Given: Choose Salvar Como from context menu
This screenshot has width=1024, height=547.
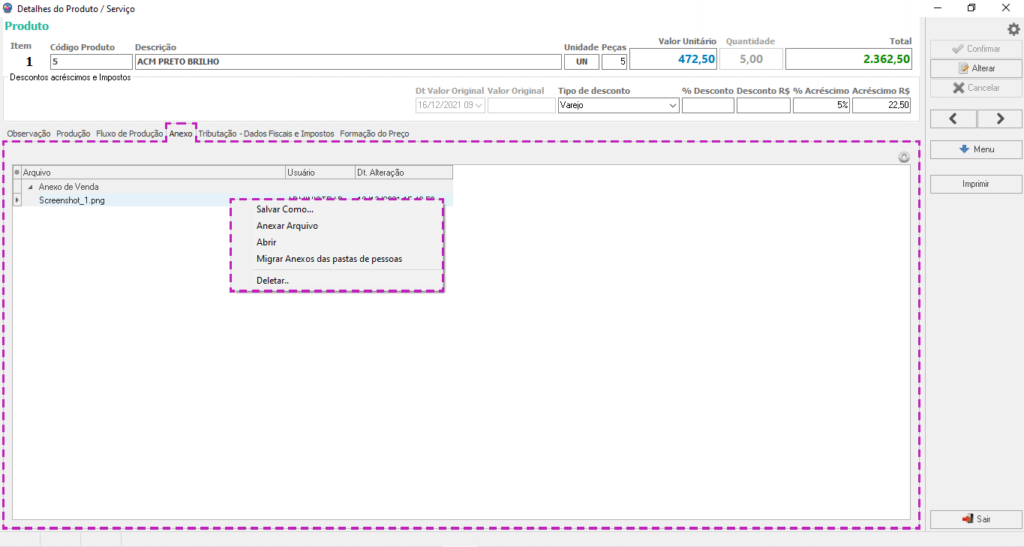Looking at the screenshot, I should [x=285, y=210].
